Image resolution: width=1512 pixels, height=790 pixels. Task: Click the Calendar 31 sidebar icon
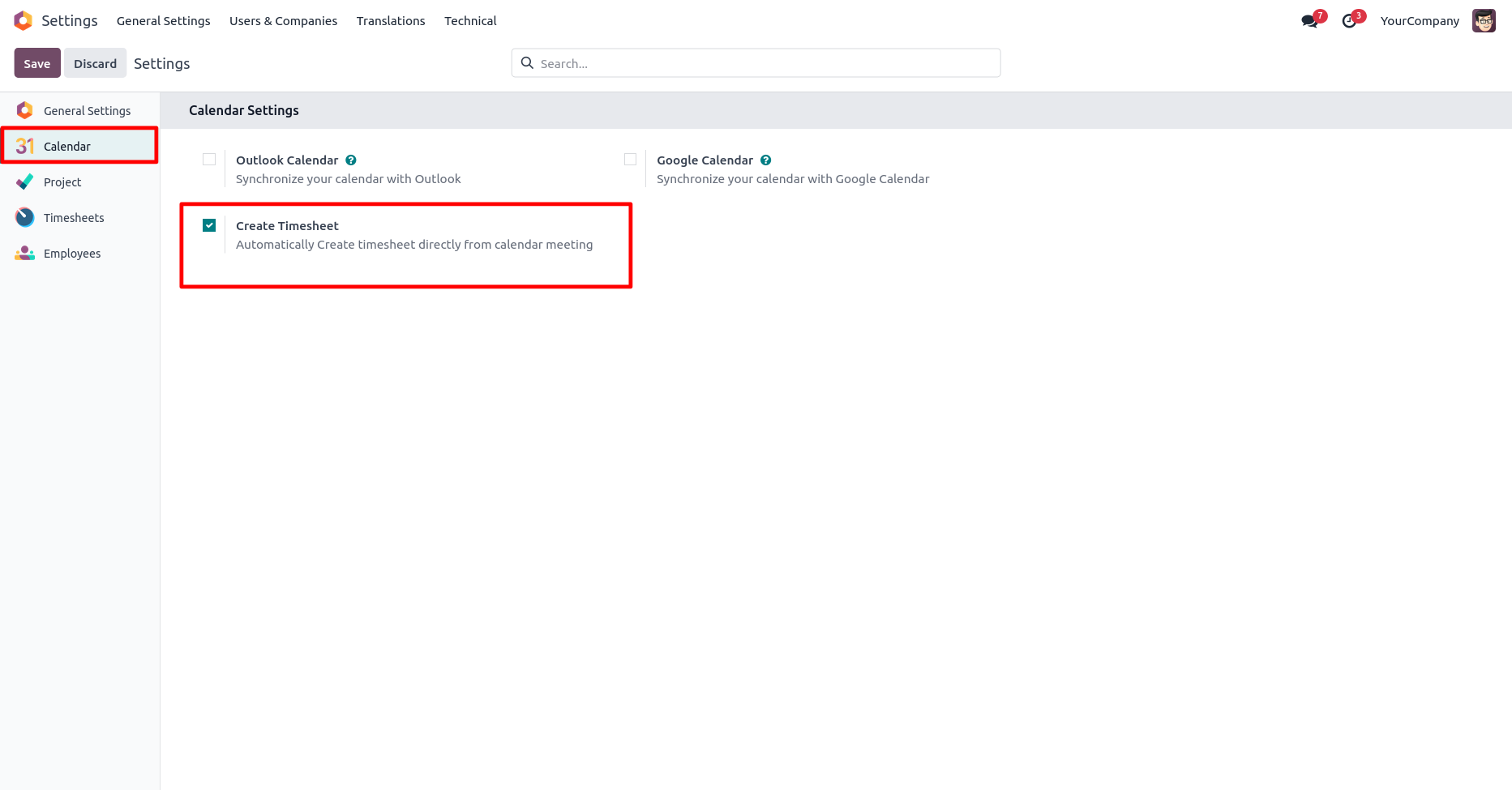[x=25, y=146]
